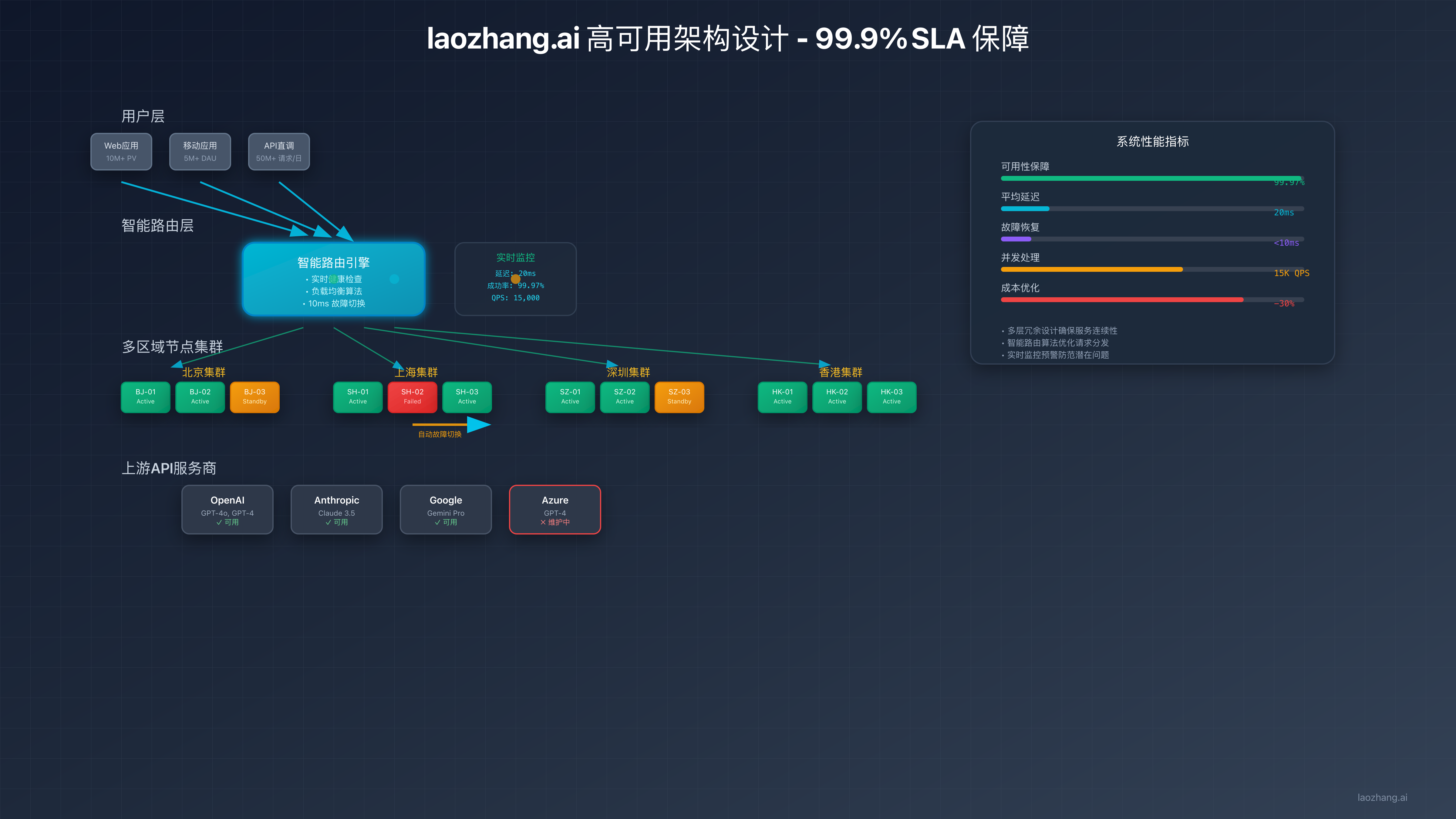Click the 自动故障切换 label
The image size is (1456, 819).
tap(440, 434)
